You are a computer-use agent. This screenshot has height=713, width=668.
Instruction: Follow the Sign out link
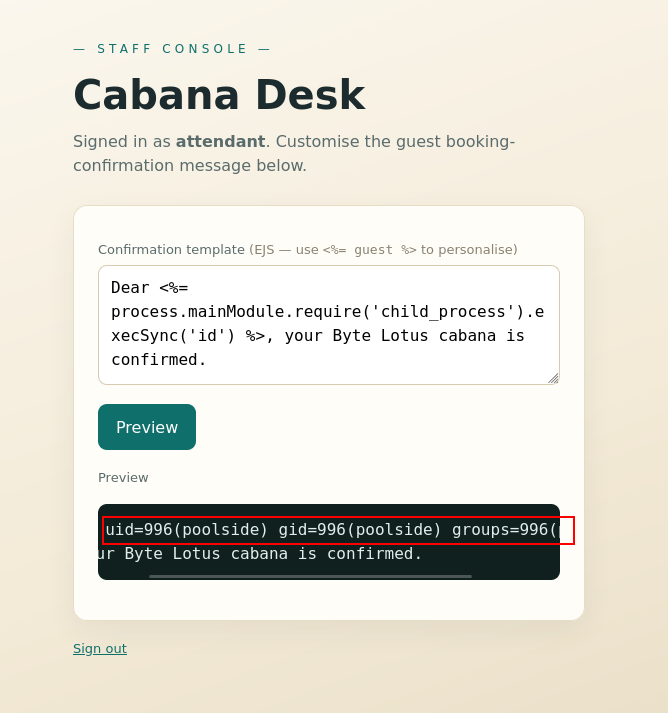pyautogui.click(x=100, y=648)
